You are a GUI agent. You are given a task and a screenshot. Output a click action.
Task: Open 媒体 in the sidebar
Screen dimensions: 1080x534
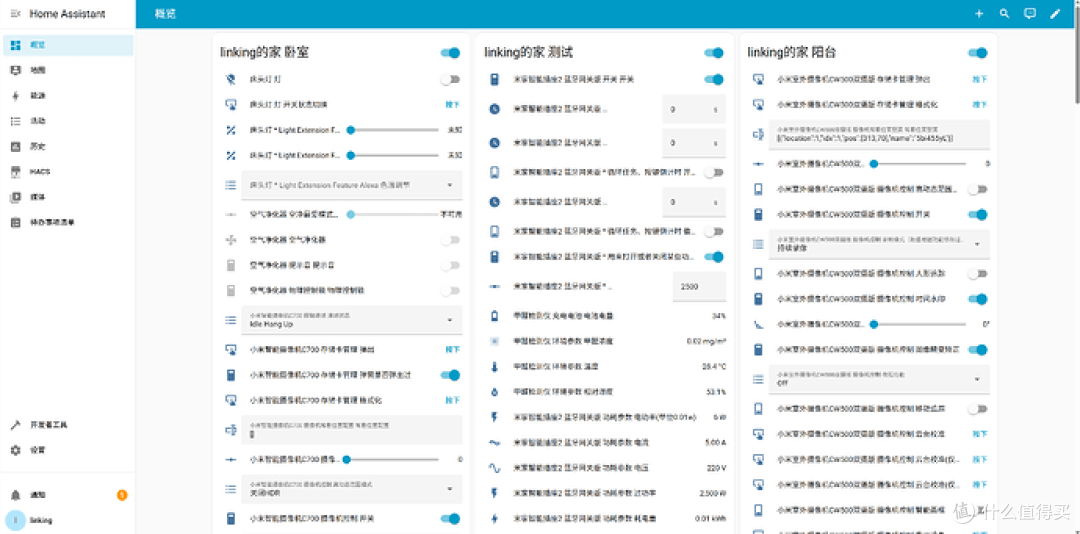(x=68, y=197)
